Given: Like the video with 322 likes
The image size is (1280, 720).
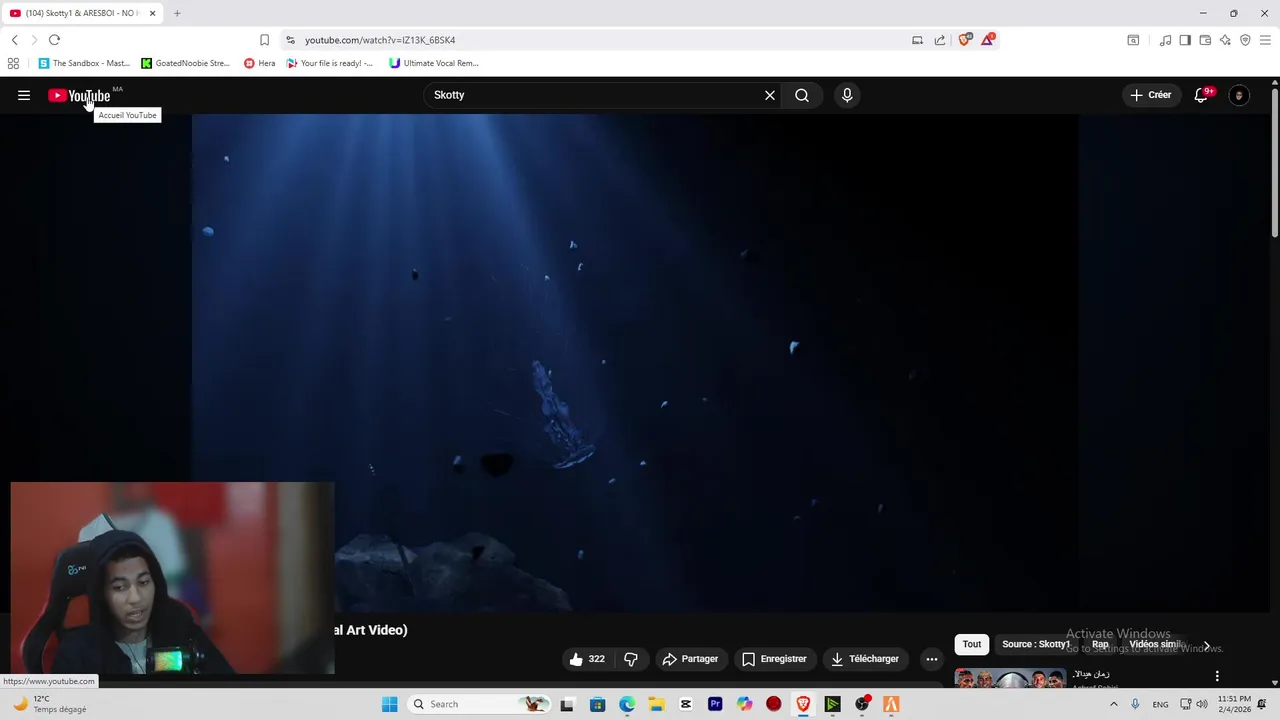Looking at the screenshot, I should click(x=587, y=659).
